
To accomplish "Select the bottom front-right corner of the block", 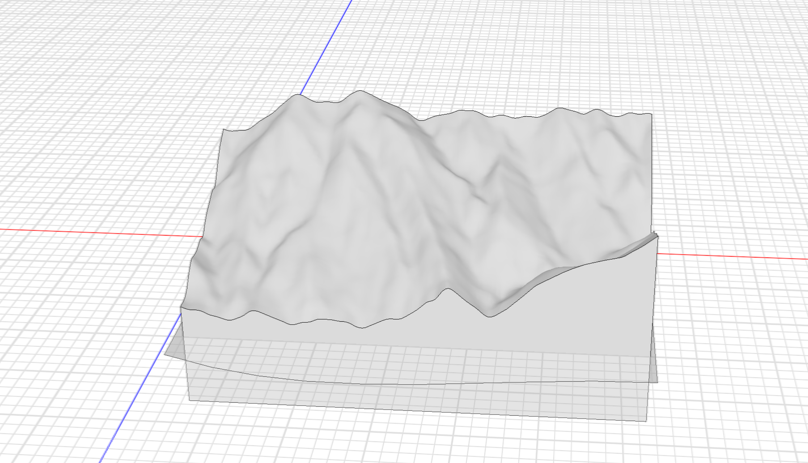I will point(646,420).
